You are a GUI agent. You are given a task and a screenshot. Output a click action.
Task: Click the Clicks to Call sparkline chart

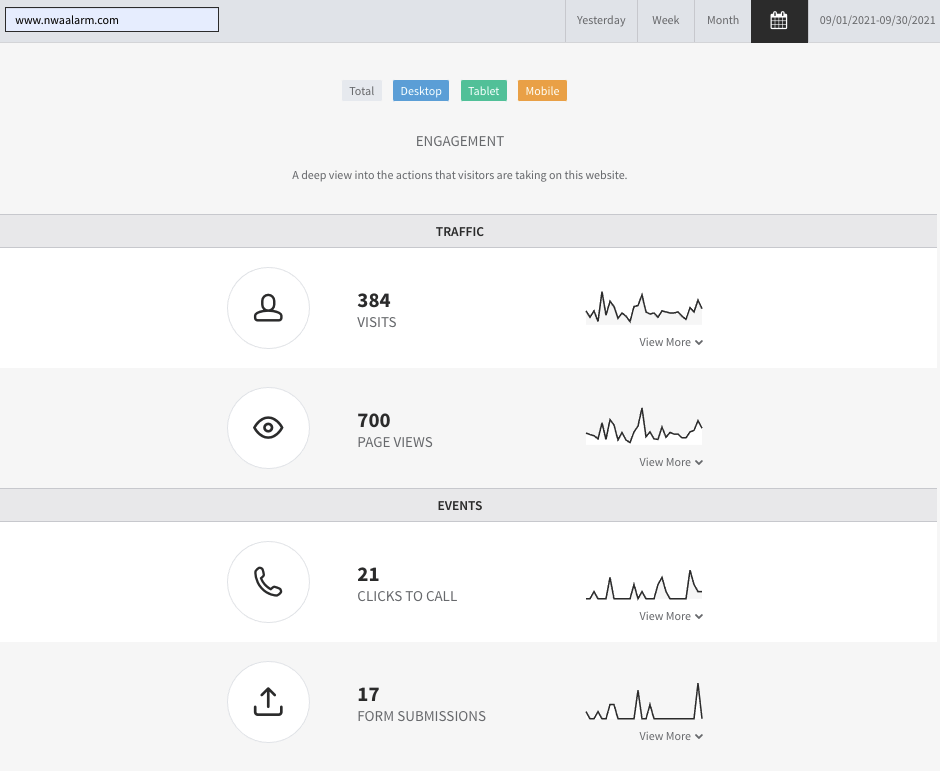644,585
